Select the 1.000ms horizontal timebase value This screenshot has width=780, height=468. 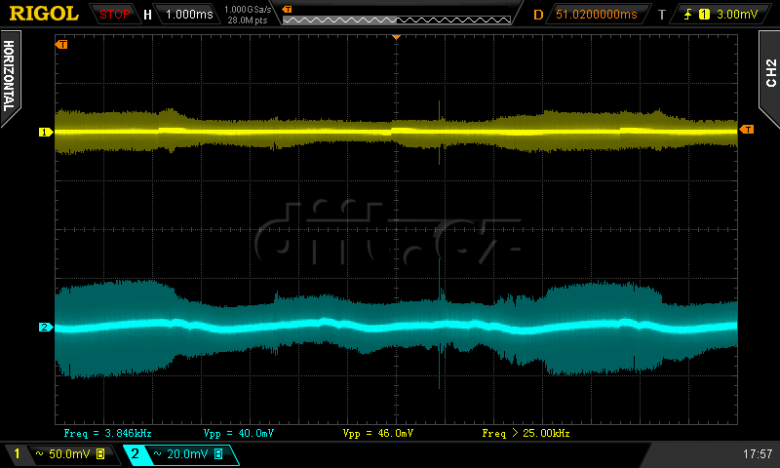coord(188,15)
